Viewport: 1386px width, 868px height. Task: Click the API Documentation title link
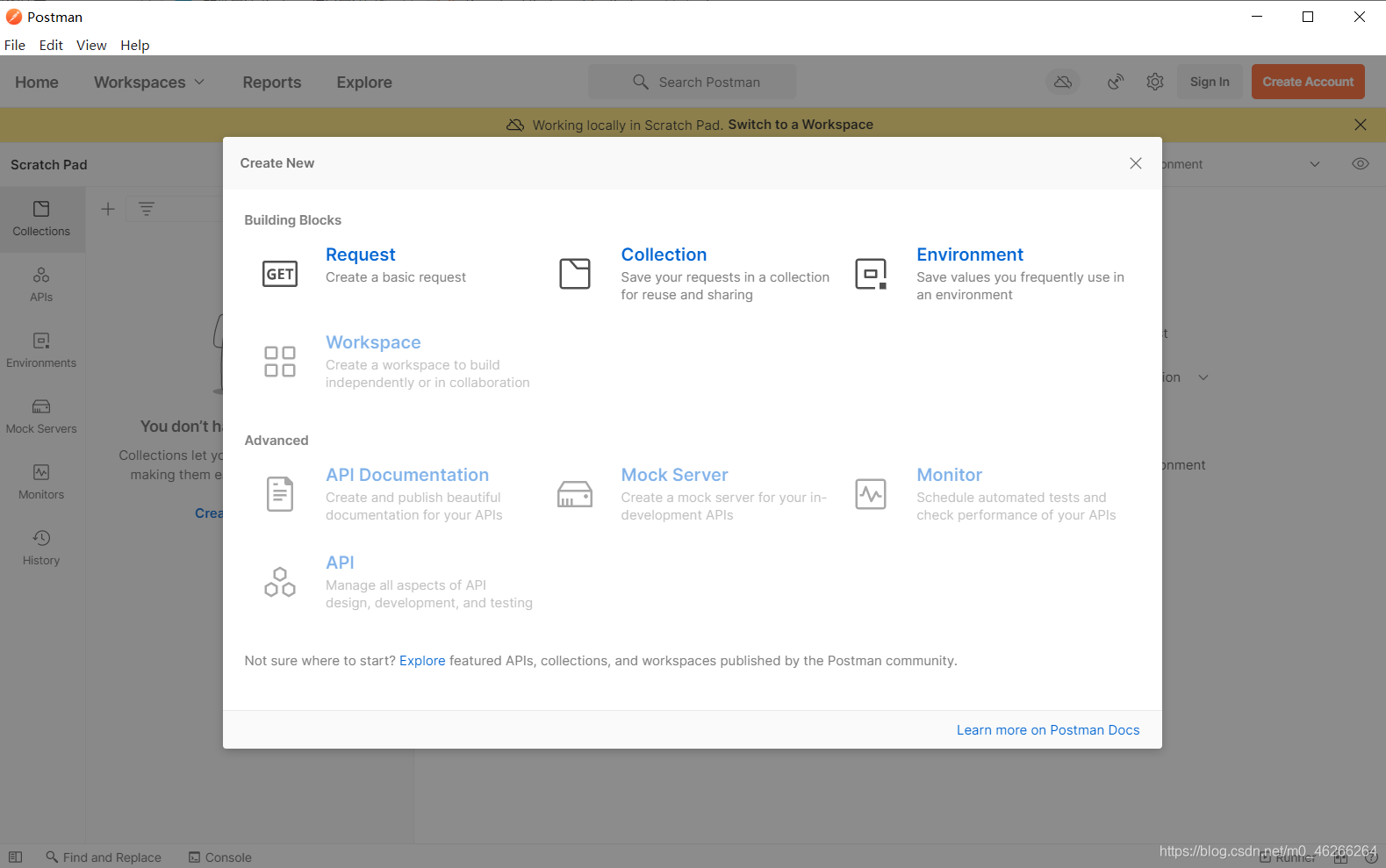tap(407, 475)
